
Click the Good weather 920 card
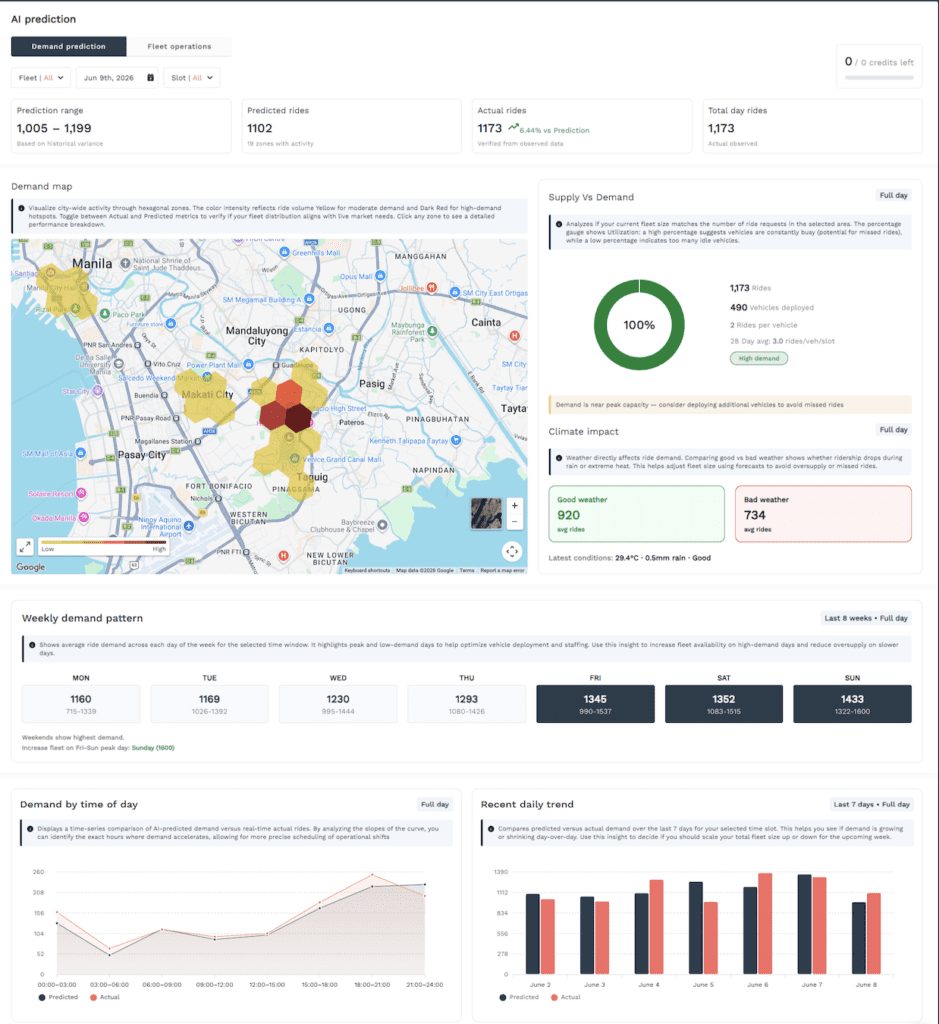pyautogui.click(x=637, y=514)
